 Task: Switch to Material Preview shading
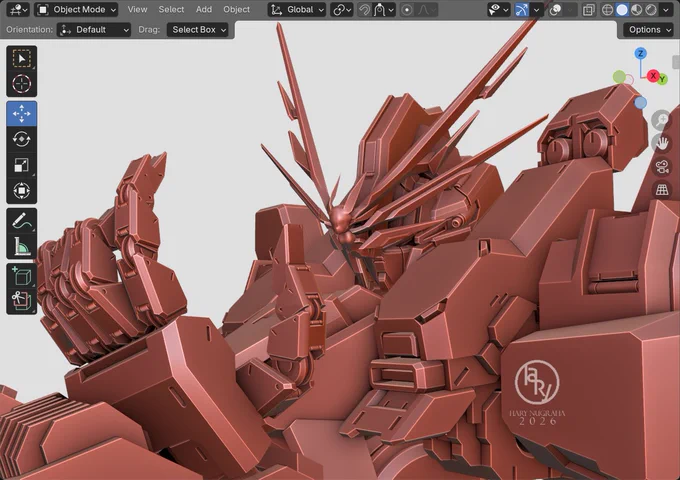coord(636,10)
